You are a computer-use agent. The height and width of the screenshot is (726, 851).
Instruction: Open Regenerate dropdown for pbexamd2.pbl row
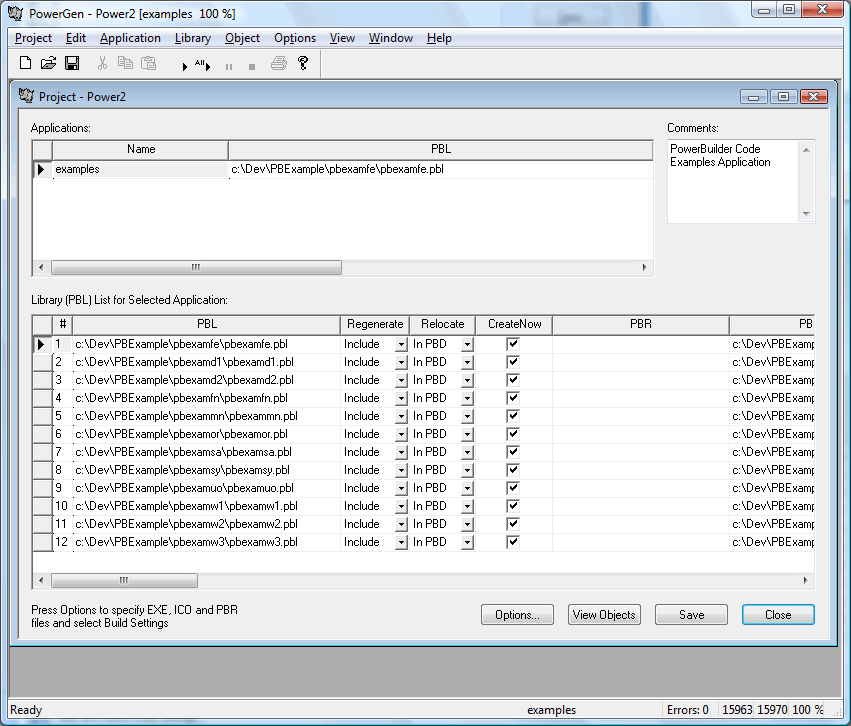401,380
